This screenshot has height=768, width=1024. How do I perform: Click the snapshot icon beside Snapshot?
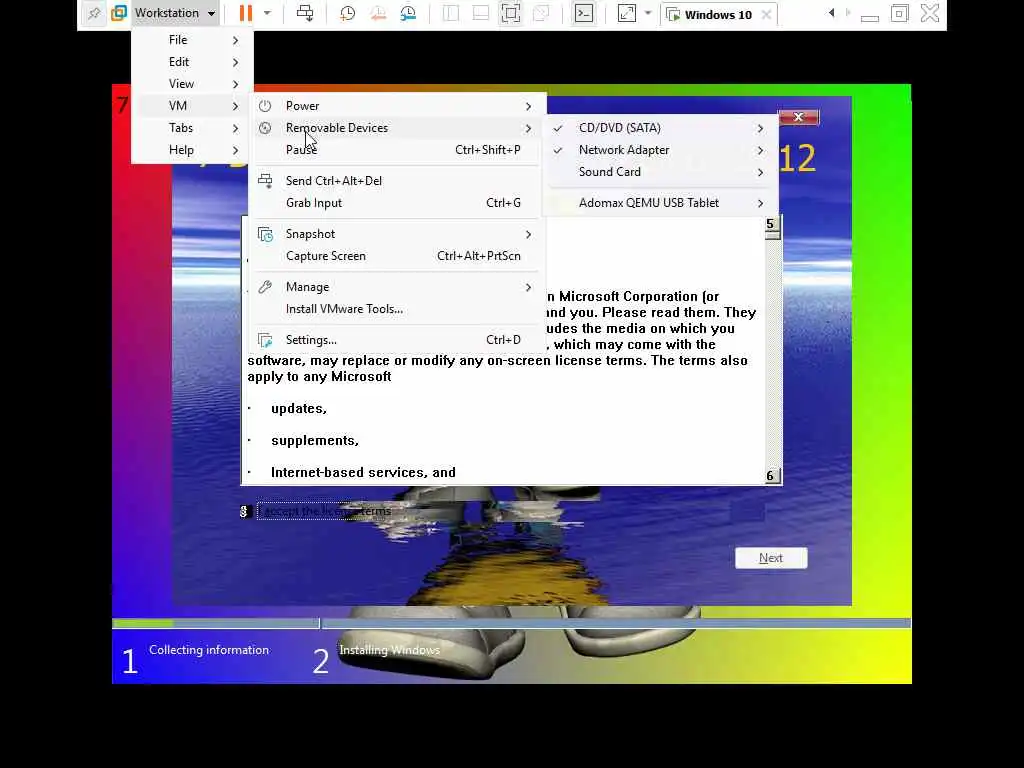pos(265,234)
